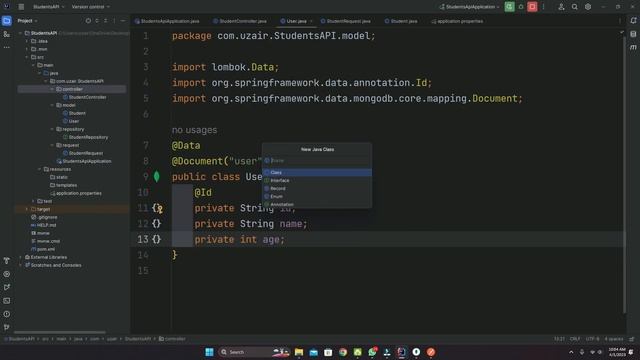The height and width of the screenshot is (360, 640).
Task: Expand External Libraries node
Action: click(x=20, y=258)
